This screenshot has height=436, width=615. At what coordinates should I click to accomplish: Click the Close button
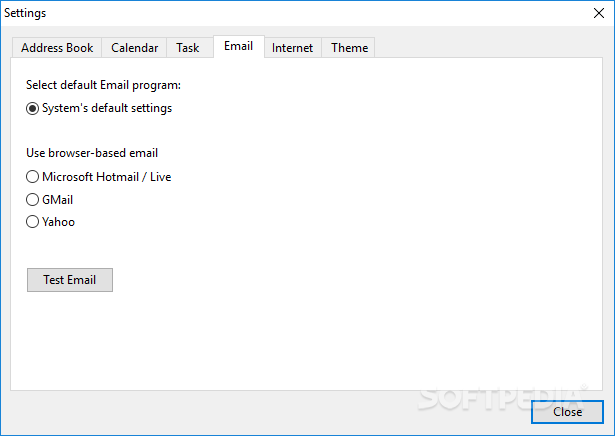[x=567, y=412]
